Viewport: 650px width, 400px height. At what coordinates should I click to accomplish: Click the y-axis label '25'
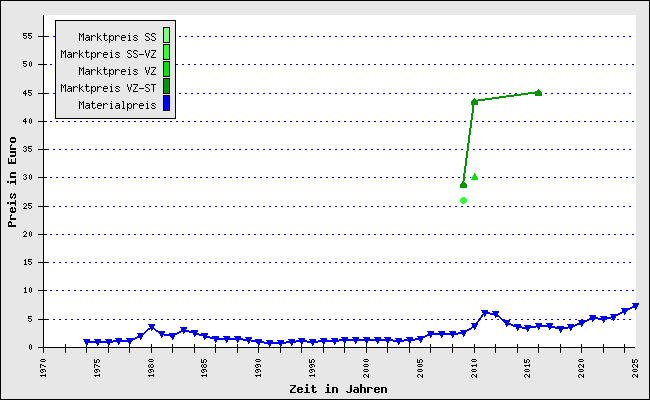27,206
